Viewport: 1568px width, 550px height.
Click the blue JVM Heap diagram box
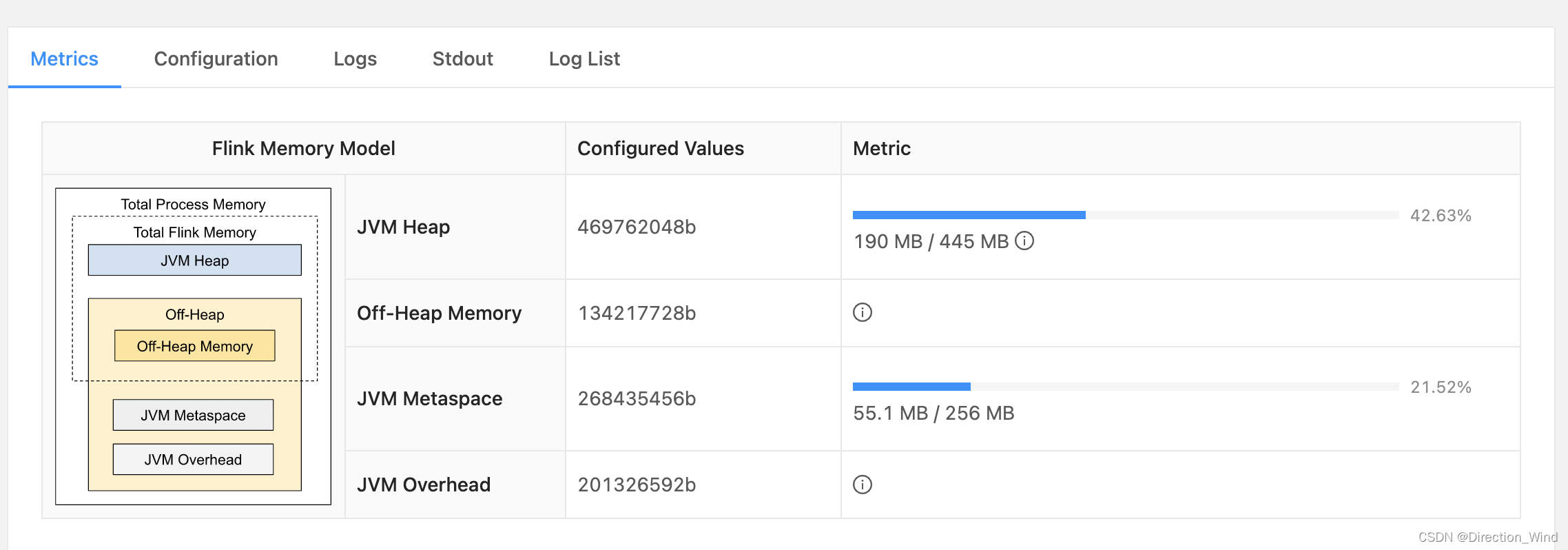195,260
